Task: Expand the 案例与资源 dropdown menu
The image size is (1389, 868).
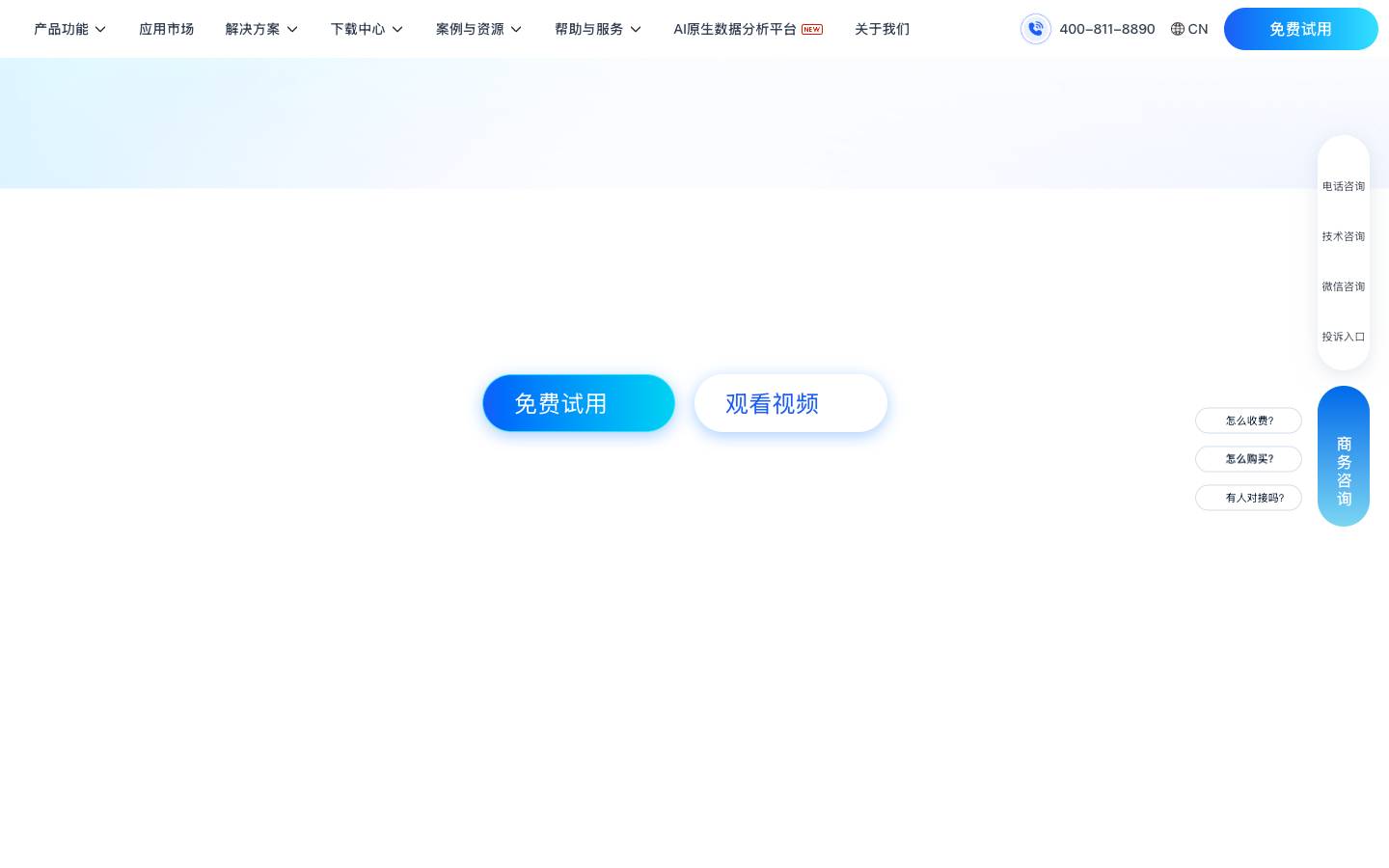Action: (x=479, y=29)
